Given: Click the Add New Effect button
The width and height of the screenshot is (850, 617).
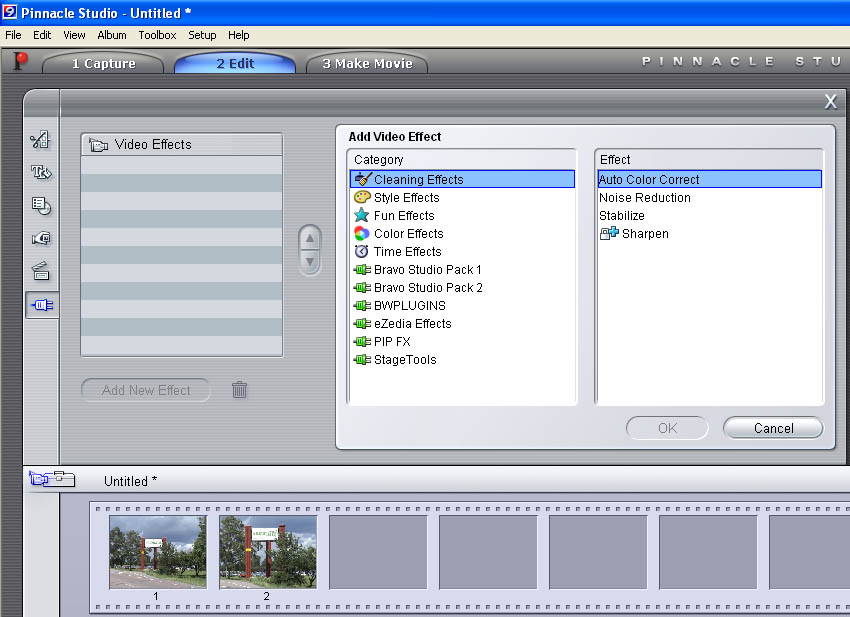Looking at the screenshot, I should (146, 390).
